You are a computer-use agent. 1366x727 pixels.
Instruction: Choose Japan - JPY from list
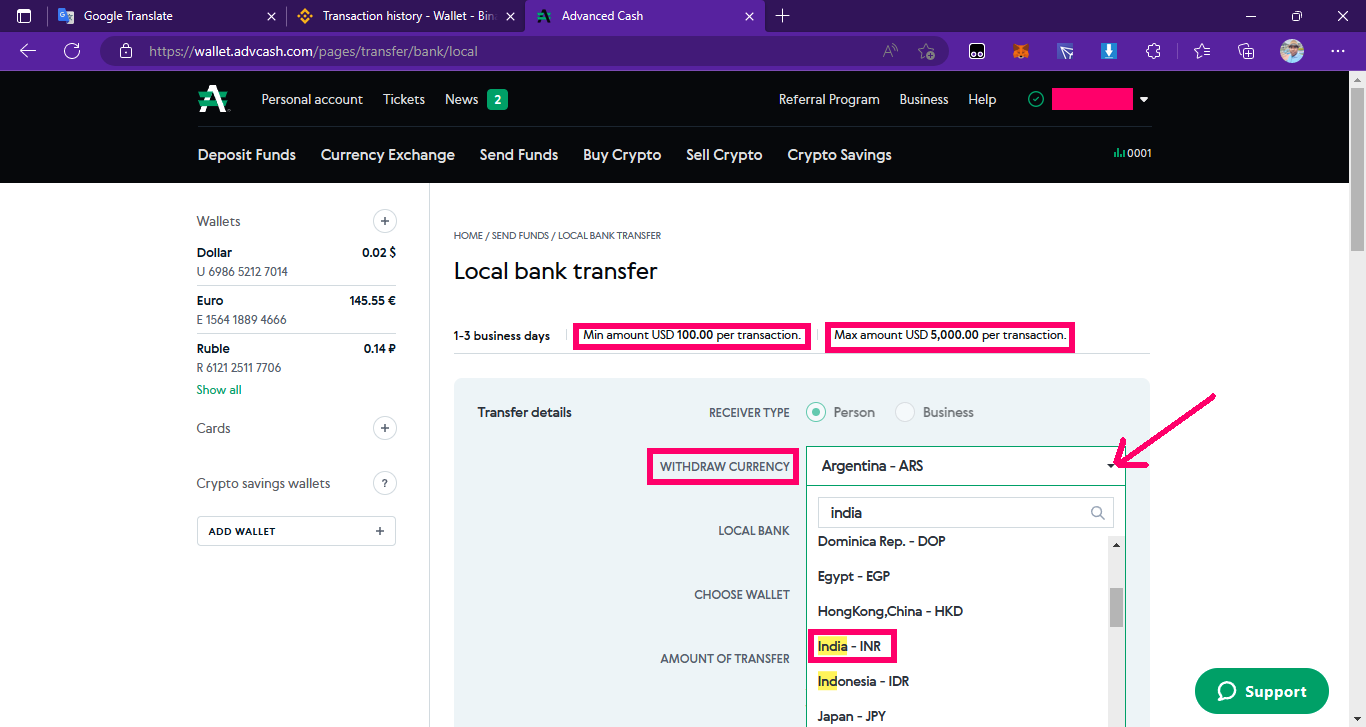tap(852, 716)
